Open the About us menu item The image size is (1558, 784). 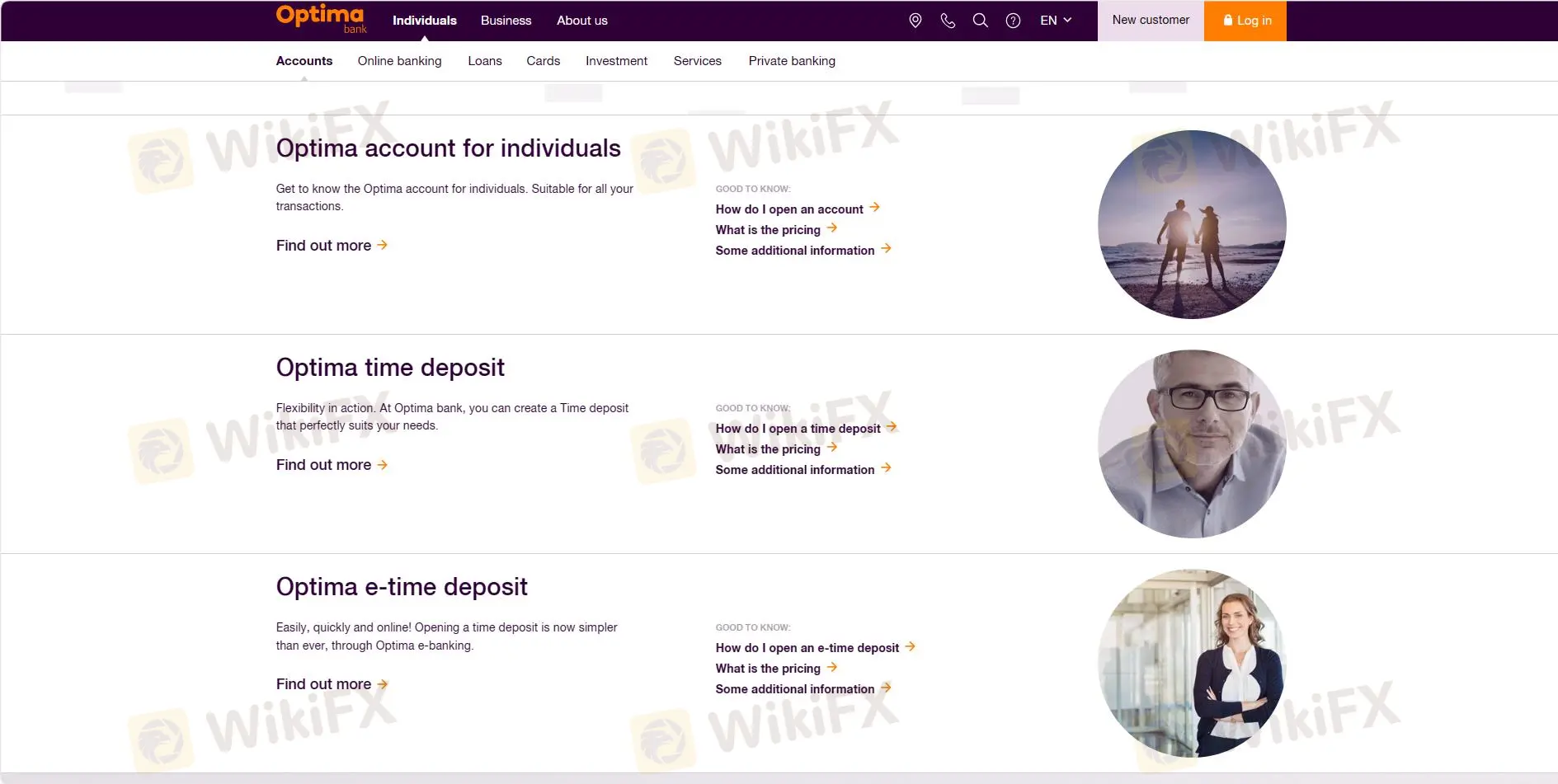point(582,21)
